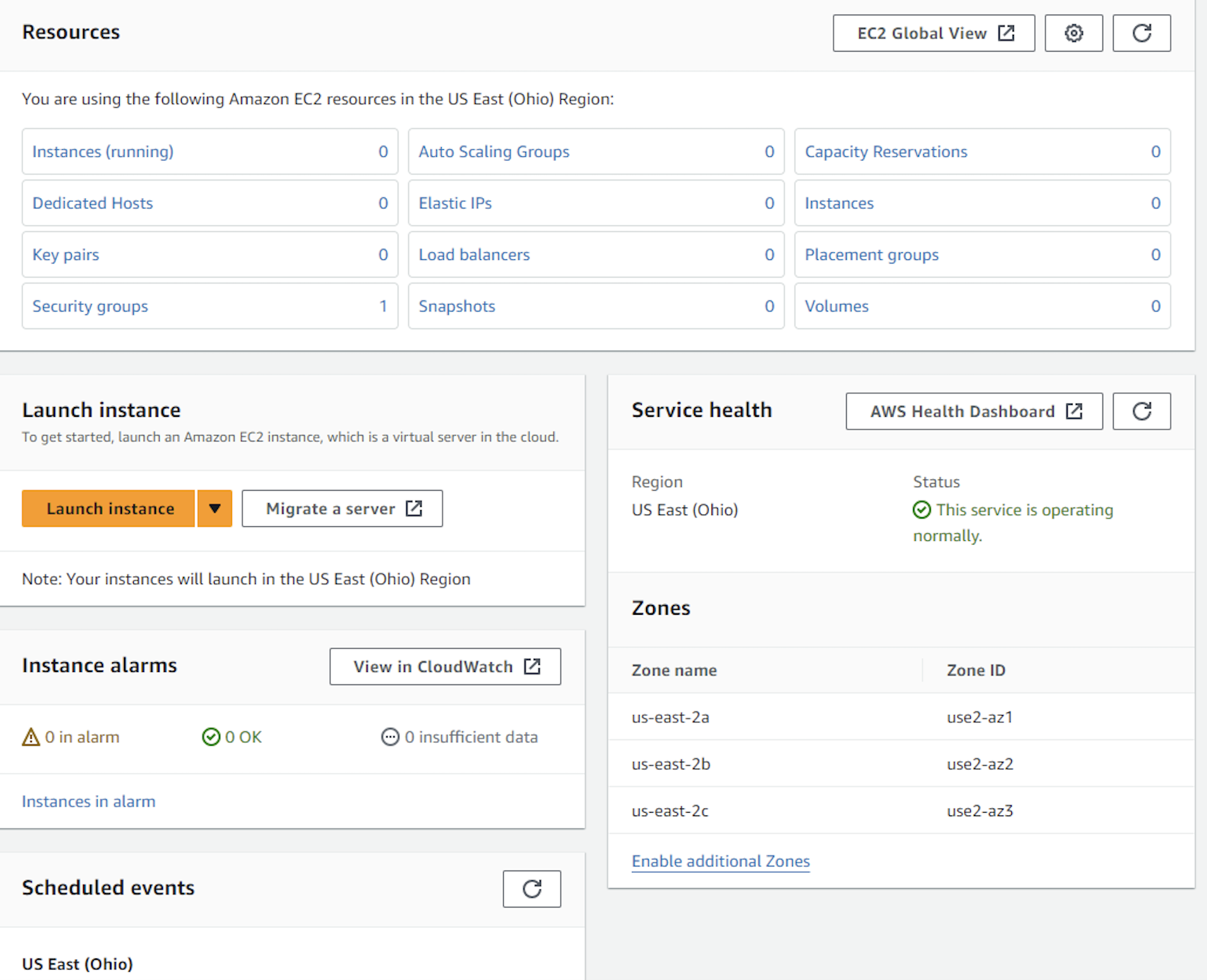Click the Zone ID column header

point(976,670)
